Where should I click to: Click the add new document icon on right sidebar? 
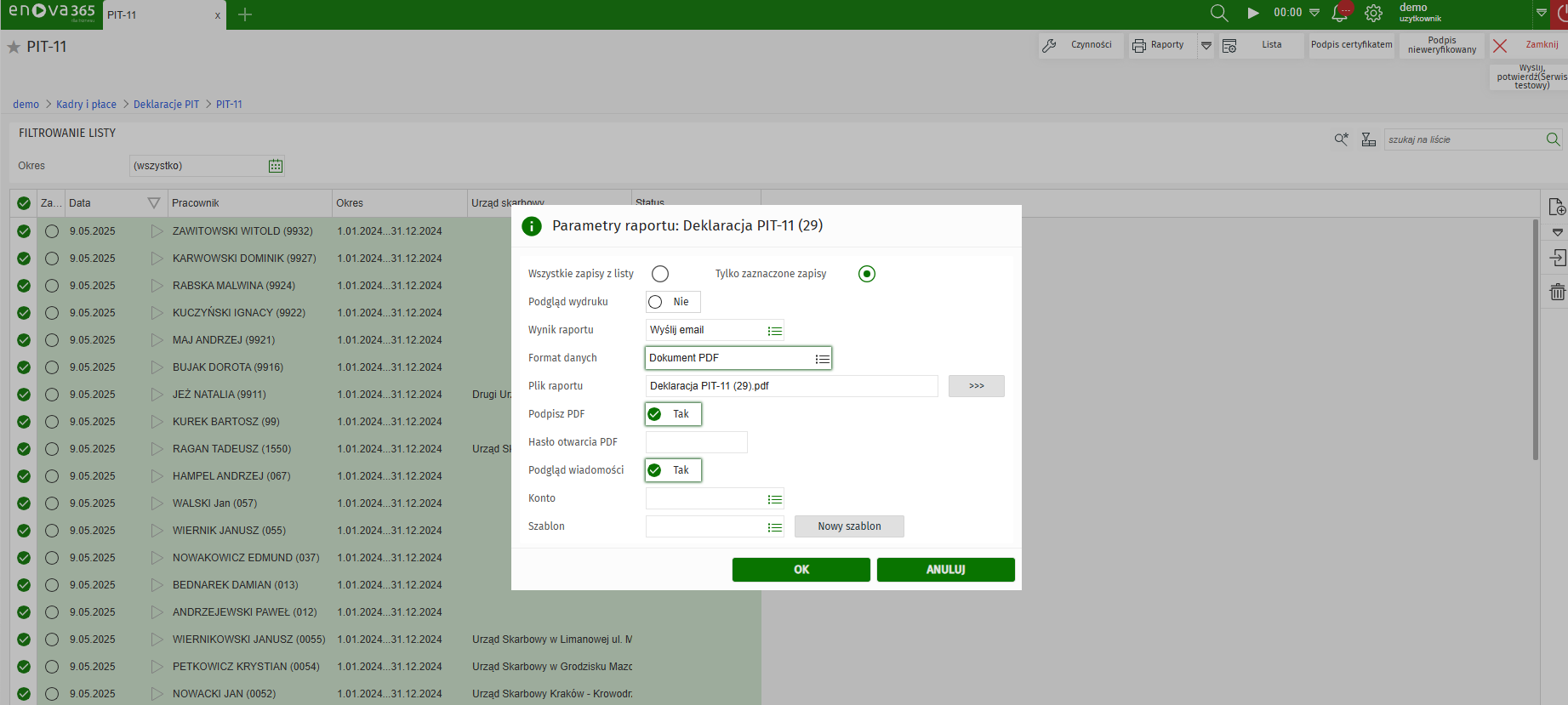[x=1557, y=207]
